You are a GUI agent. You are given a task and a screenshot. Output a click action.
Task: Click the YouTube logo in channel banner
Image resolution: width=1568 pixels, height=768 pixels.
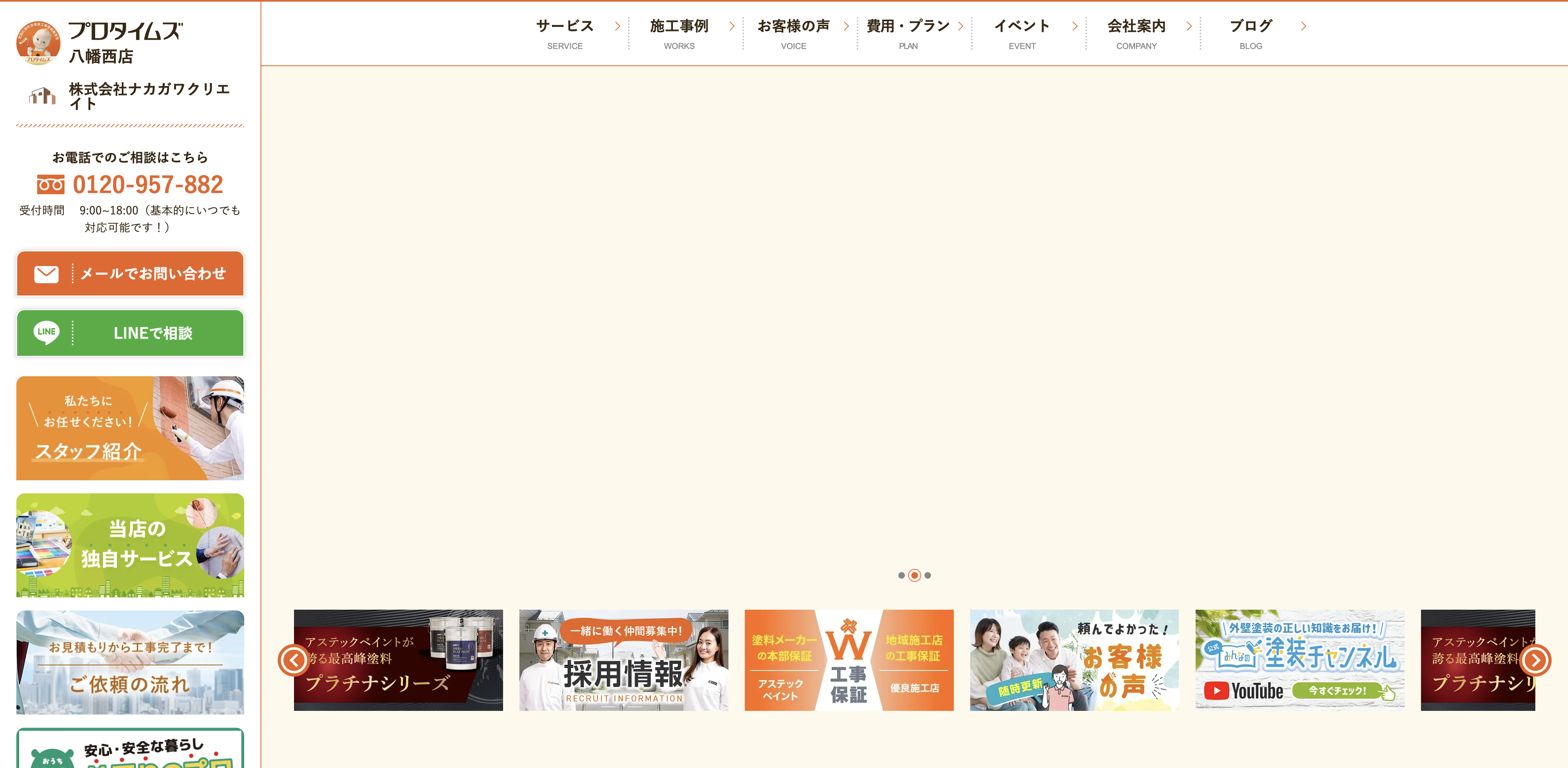[x=1243, y=691]
